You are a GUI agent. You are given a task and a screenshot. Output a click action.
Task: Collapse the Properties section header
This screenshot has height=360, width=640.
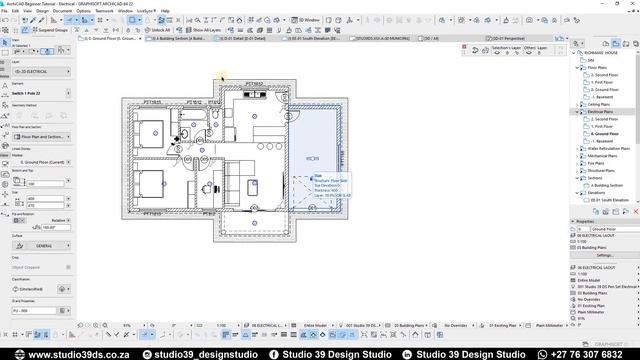[x=573, y=221]
